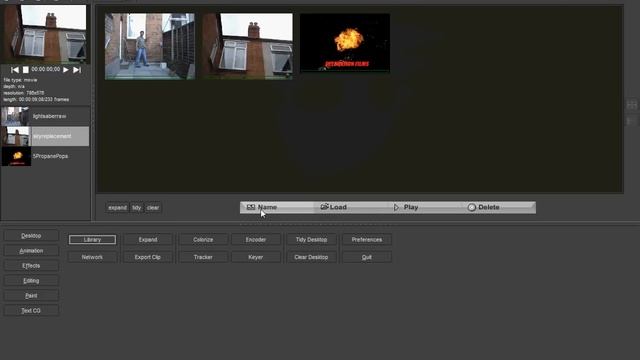Click the 00:00:00:00 timecode display
The height and width of the screenshot is (360, 640).
coord(46,70)
